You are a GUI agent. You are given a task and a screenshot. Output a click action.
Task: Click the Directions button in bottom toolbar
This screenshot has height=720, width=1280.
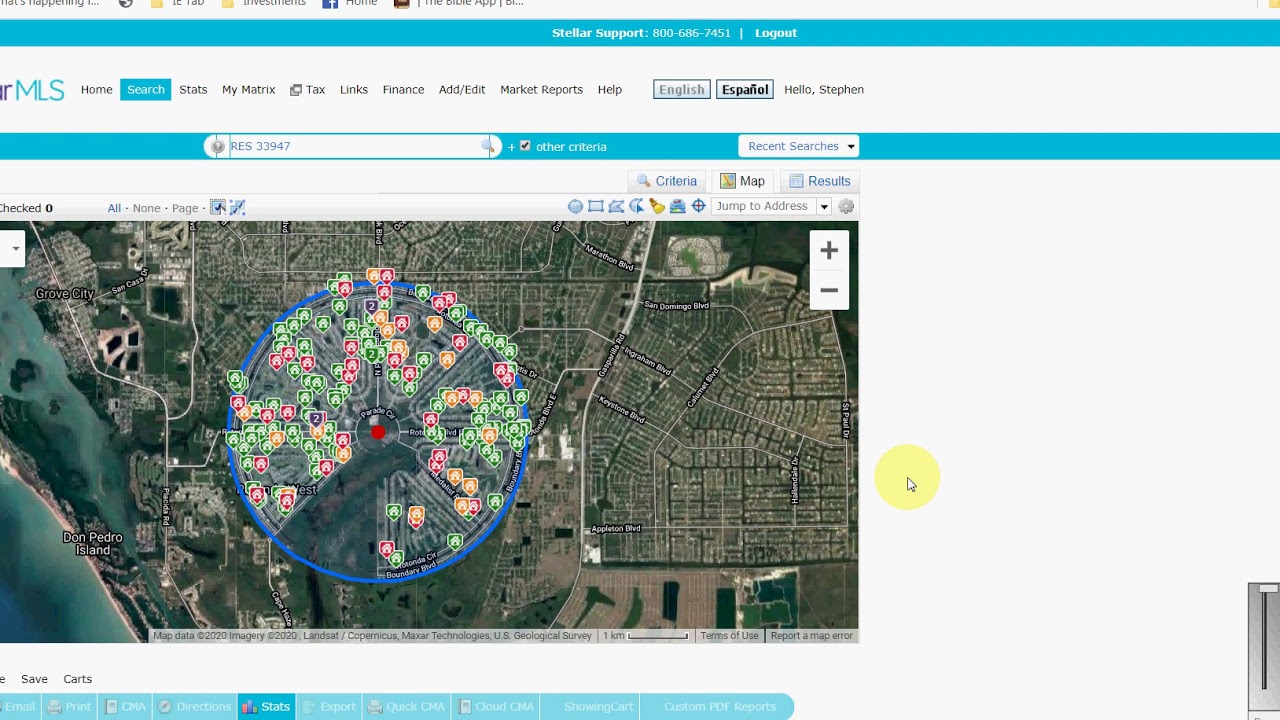(x=195, y=706)
